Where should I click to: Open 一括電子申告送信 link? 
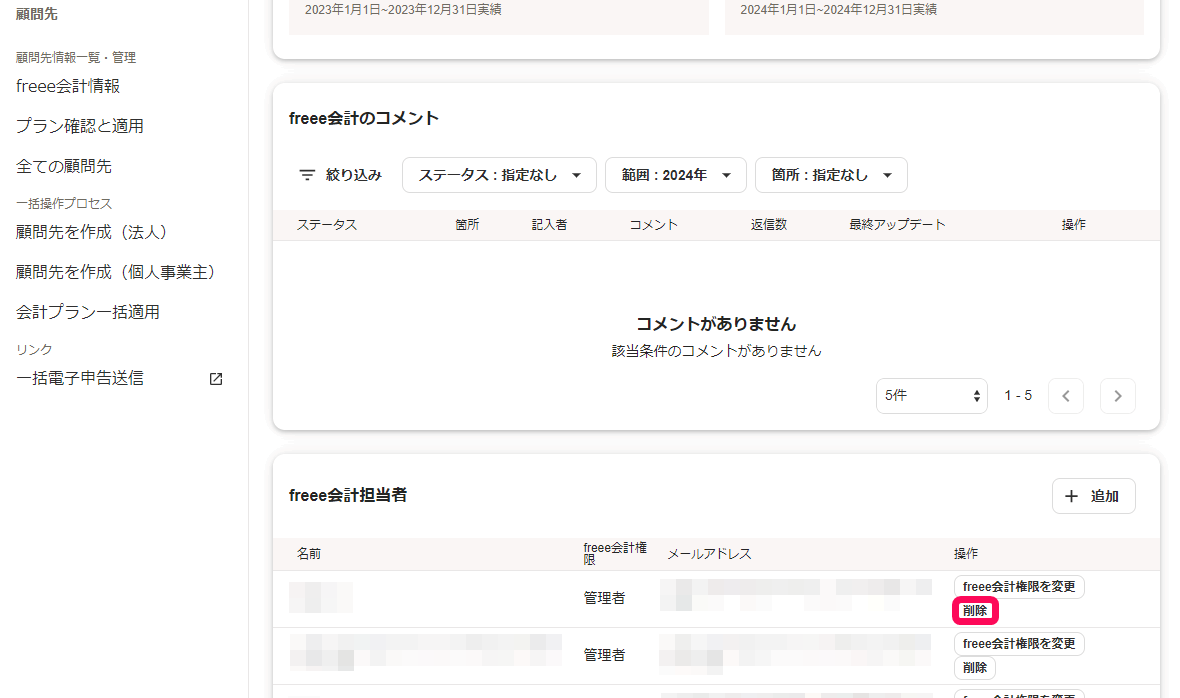(80, 378)
